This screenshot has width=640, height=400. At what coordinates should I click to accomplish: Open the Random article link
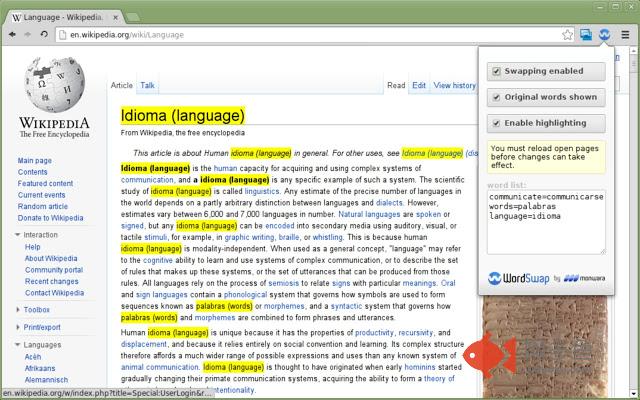42,207
